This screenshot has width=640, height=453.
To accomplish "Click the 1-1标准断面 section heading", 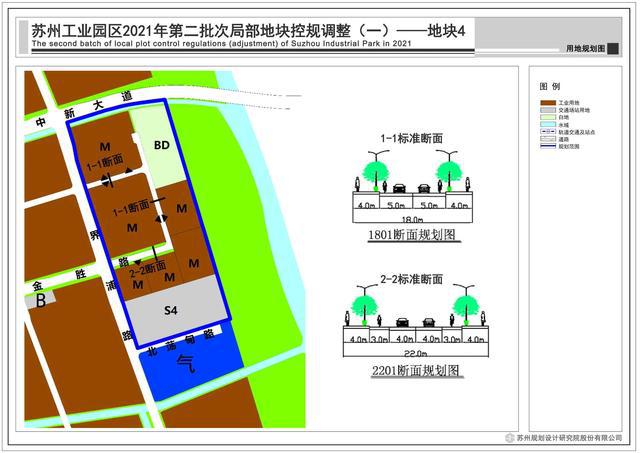I will 411,139.
